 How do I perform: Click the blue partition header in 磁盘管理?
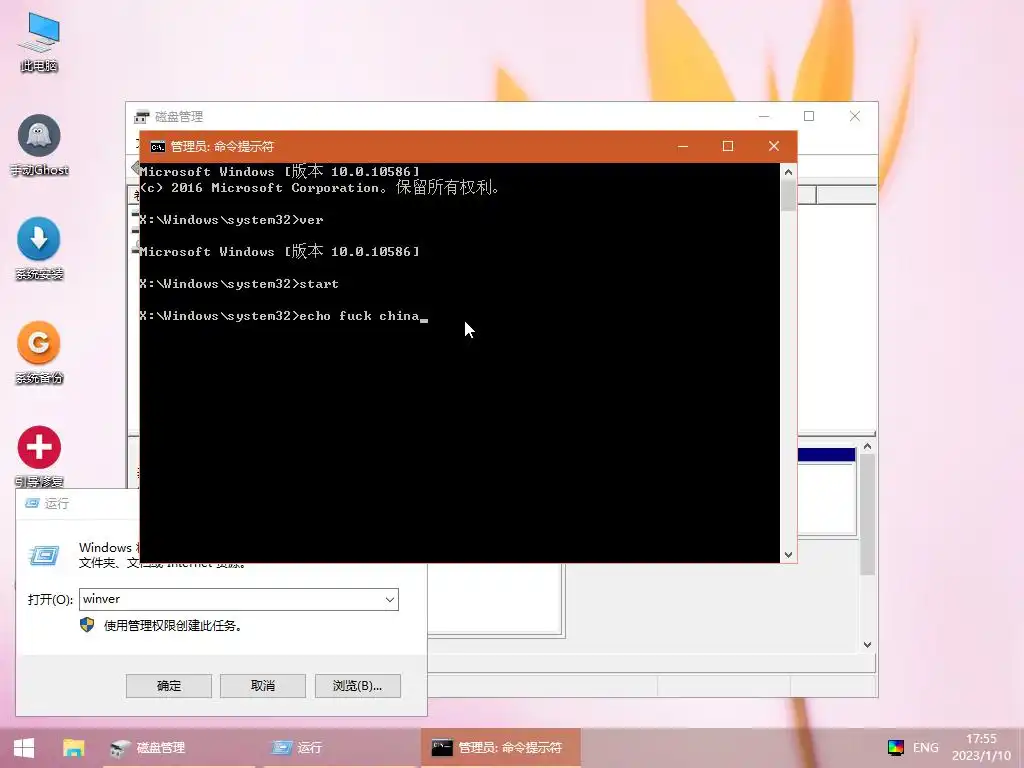pos(826,455)
